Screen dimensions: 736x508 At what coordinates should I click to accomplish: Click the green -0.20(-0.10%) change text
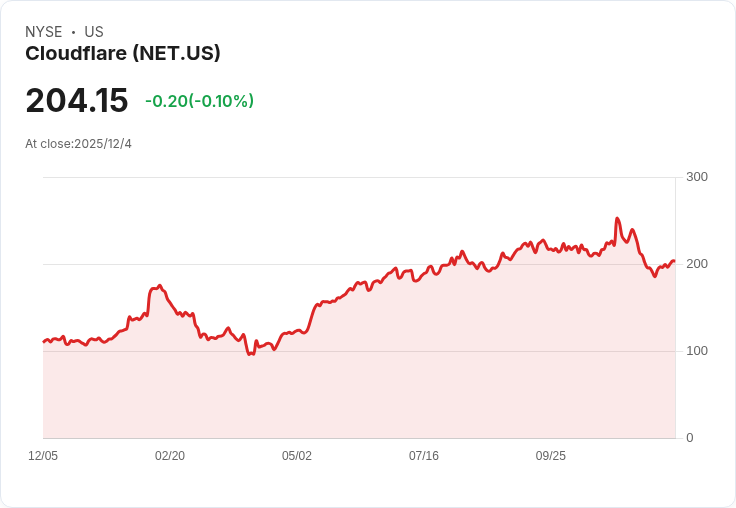[x=199, y=101]
